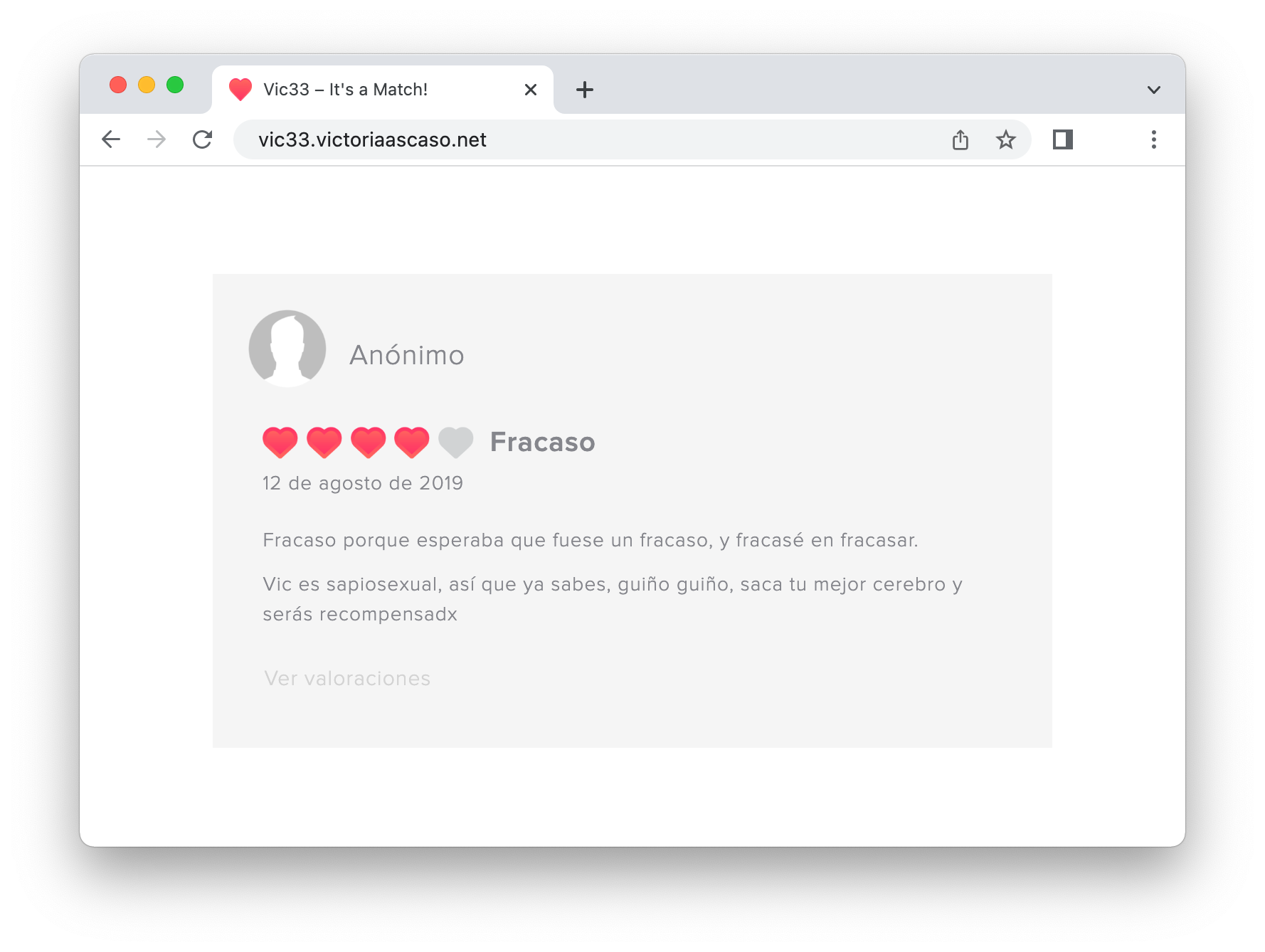Select the third red heart rating

(x=369, y=442)
